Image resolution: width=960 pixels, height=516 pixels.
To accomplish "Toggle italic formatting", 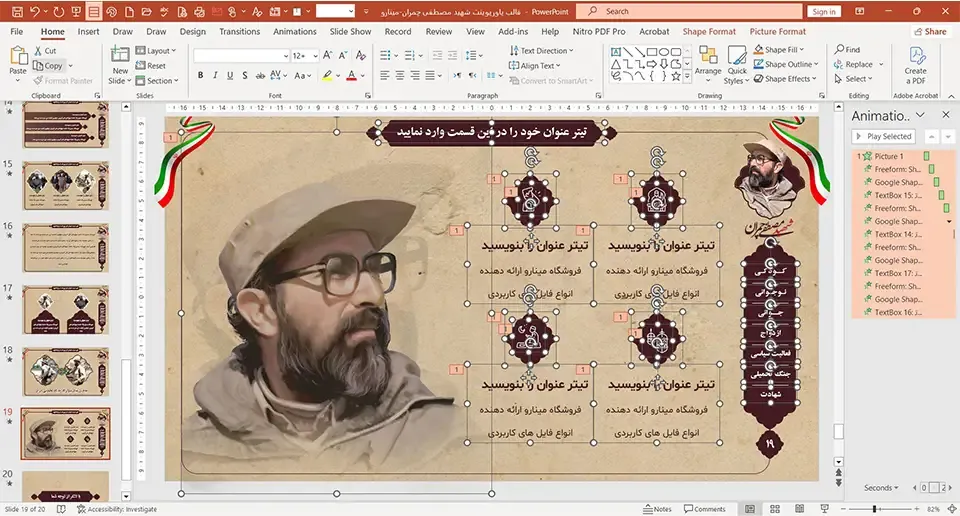I will point(216,76).
